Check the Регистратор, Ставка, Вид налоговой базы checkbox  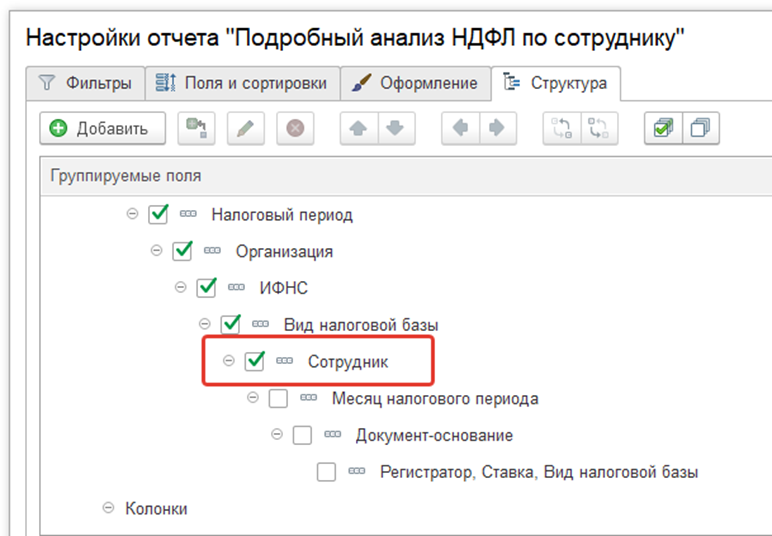point(326,472)
